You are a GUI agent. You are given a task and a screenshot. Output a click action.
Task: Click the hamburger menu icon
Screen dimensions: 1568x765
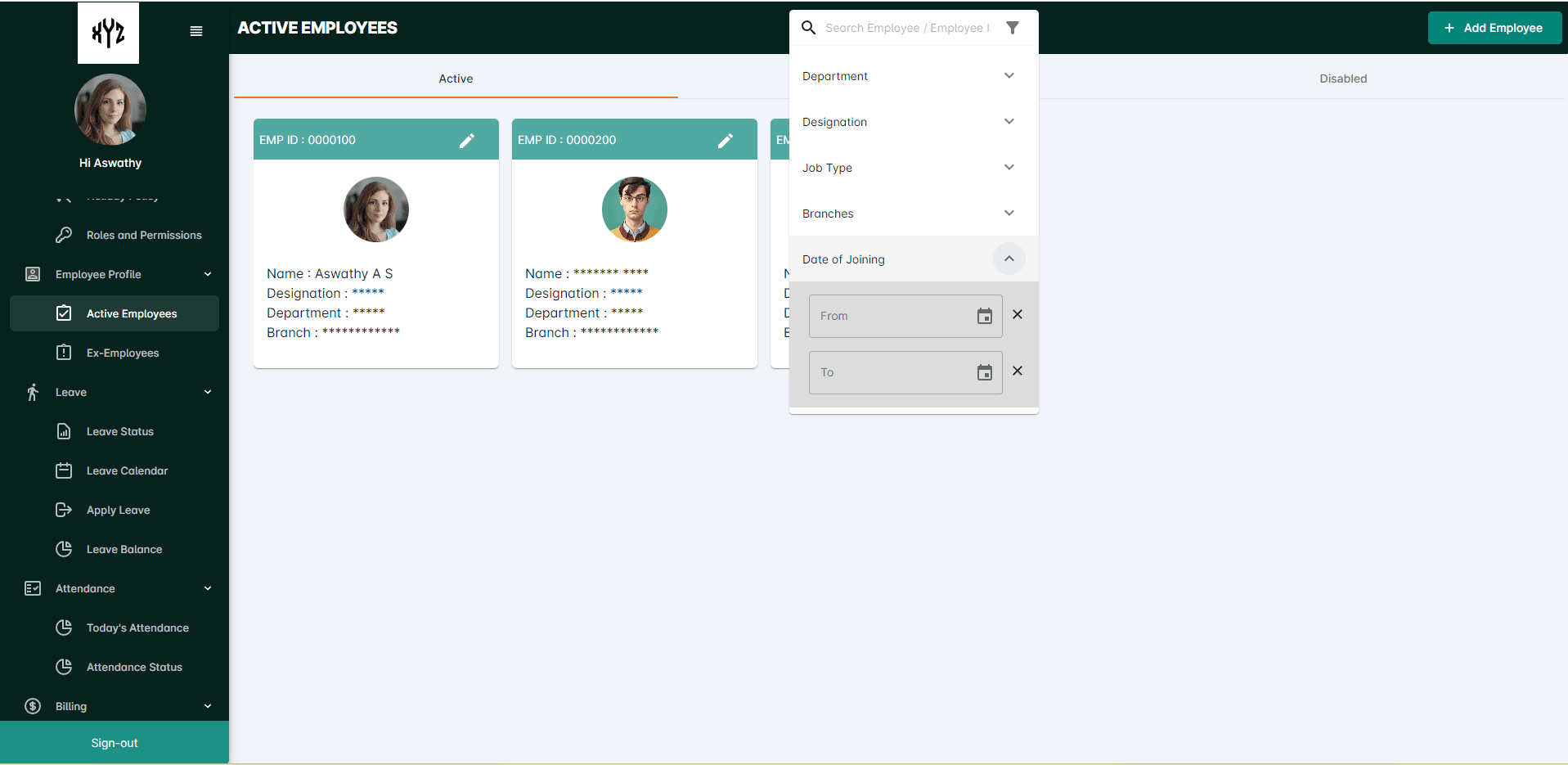pyautogui.click(x=196, y=31)
